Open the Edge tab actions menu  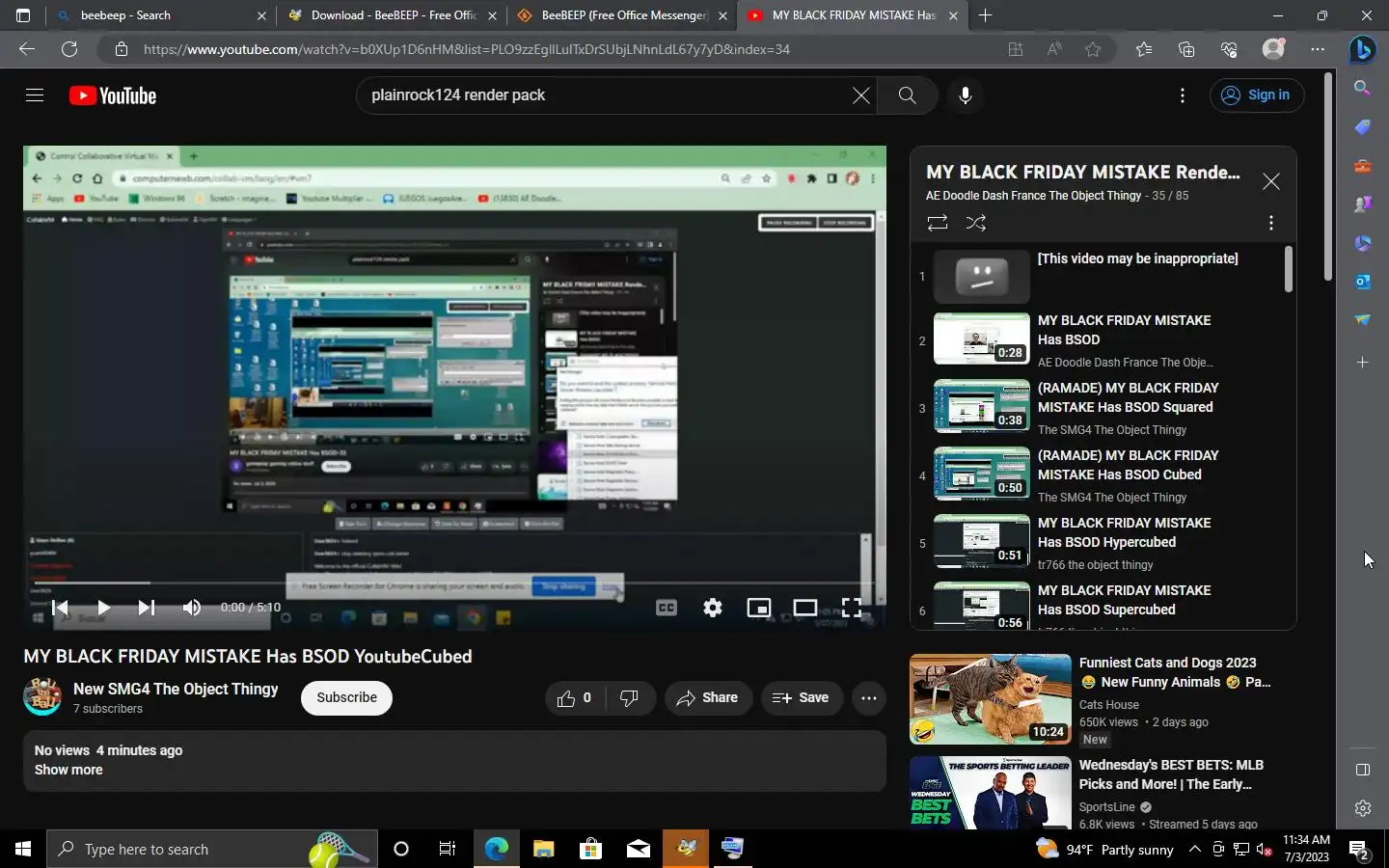coord(23,15)
